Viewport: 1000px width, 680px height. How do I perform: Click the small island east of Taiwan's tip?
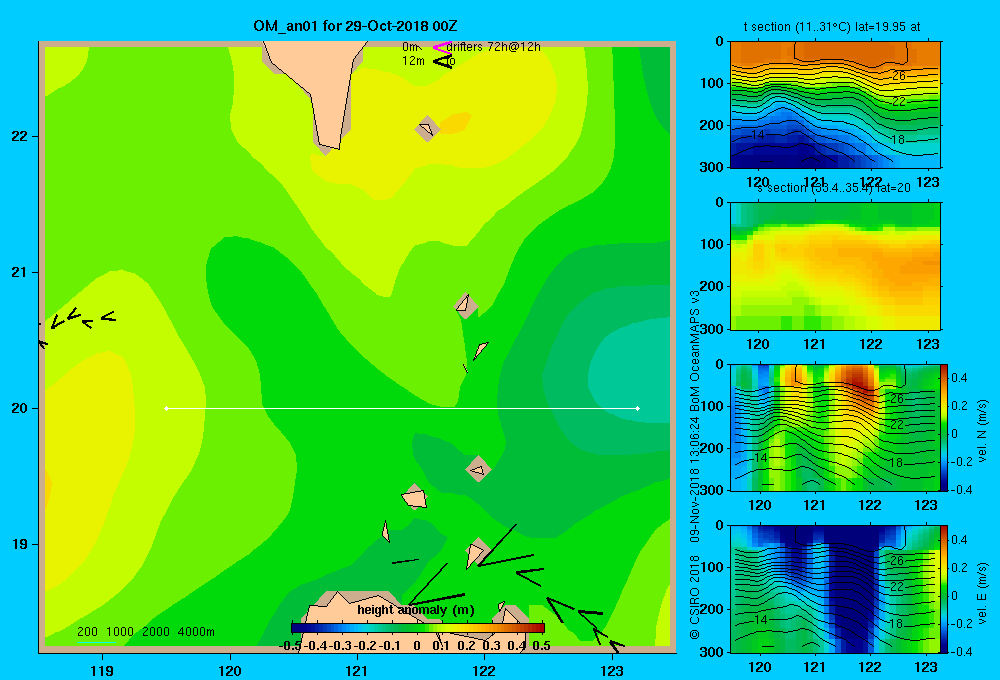coord(427,129)
